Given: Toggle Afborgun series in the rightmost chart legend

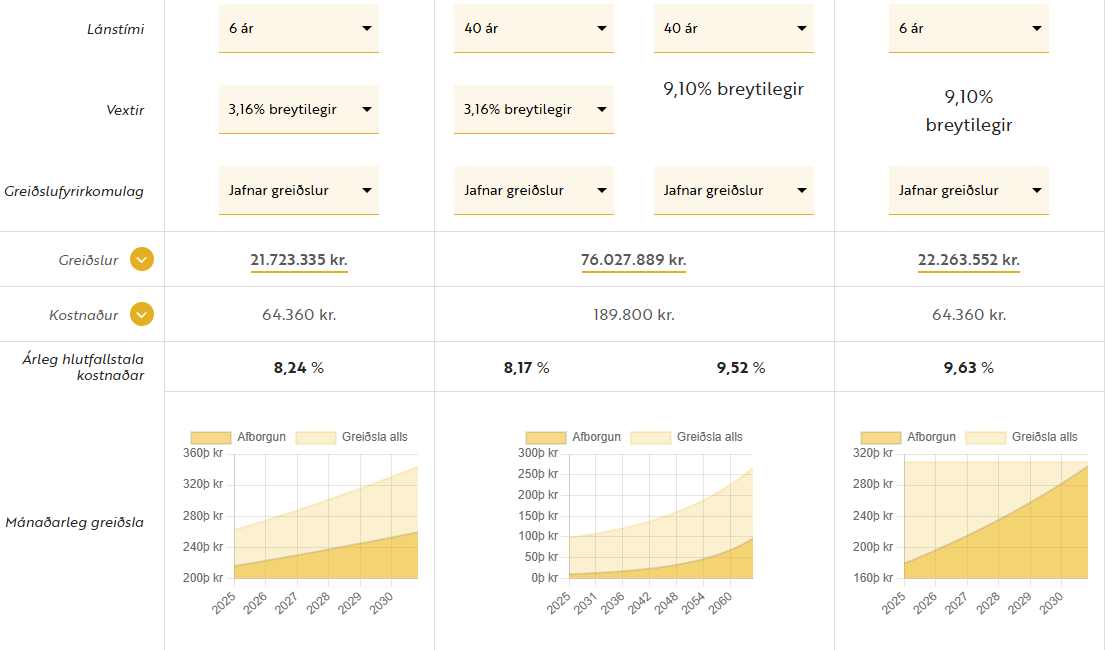Looking at the screenshot, I should click(x=880, y=437).
